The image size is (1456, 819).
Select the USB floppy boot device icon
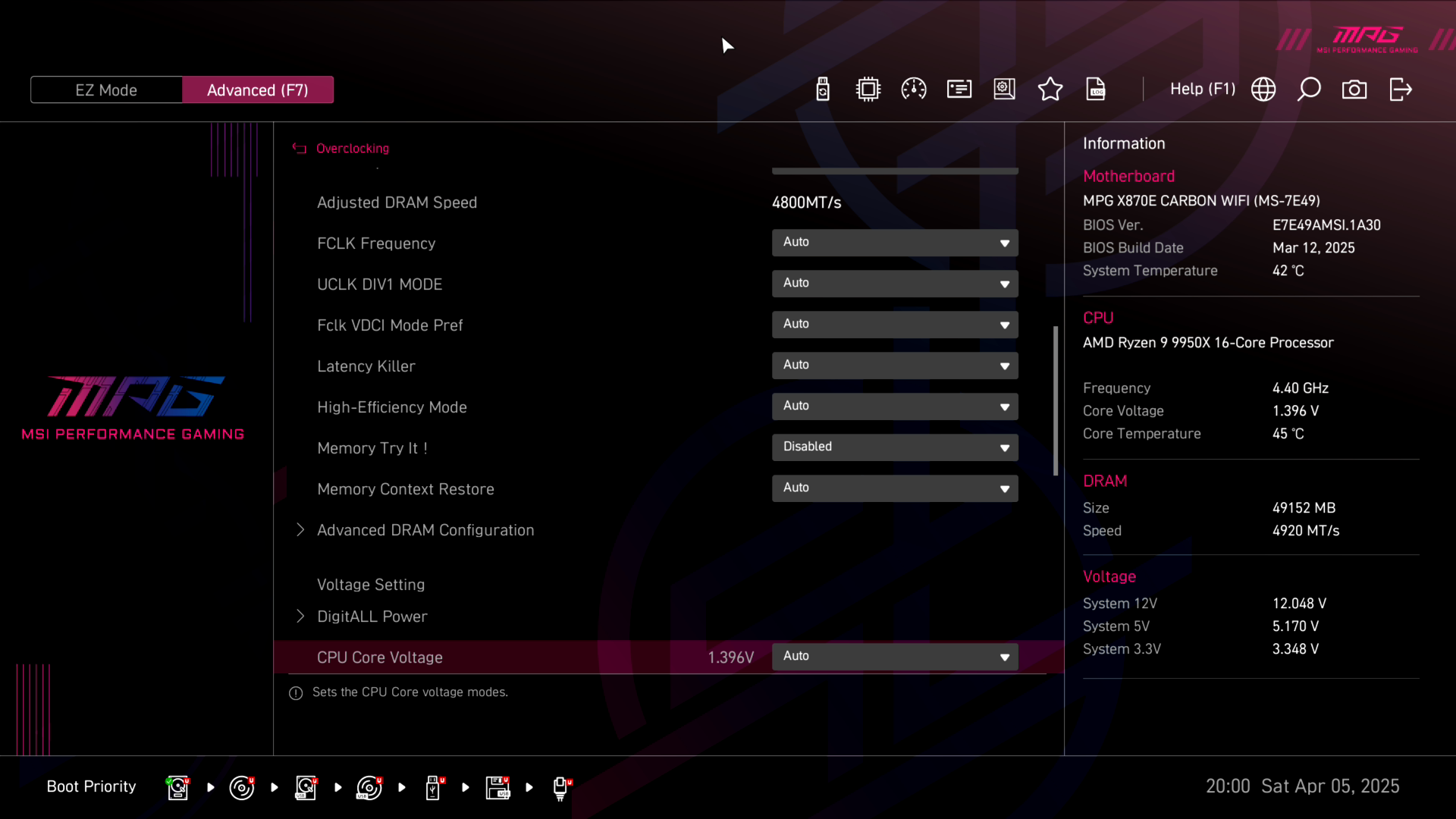click(498, 787)
